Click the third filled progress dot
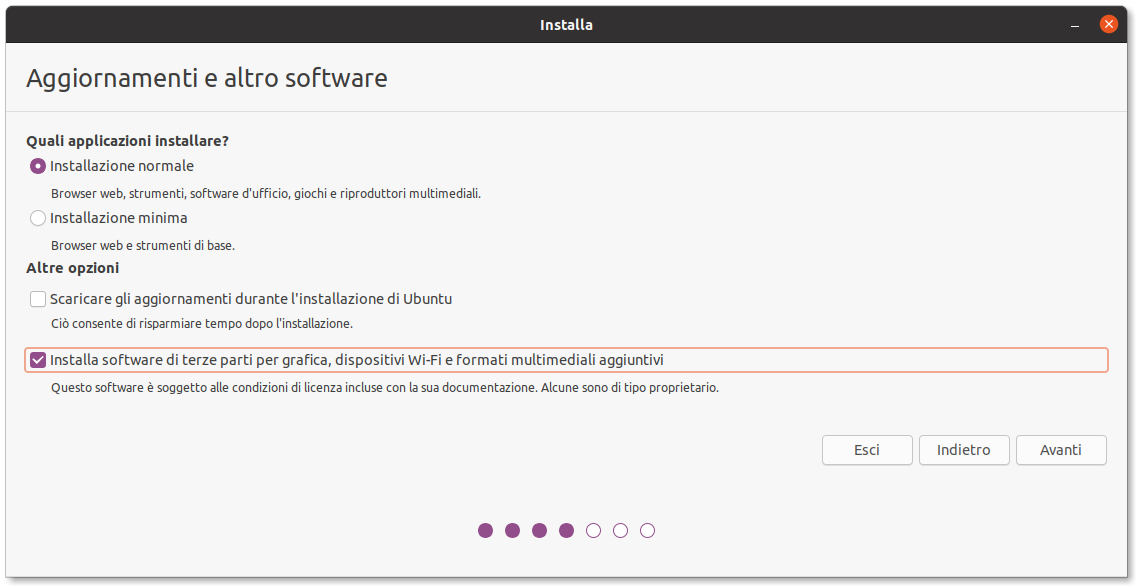This screenshot has height=587, width=1137. (x=540, y=531)
